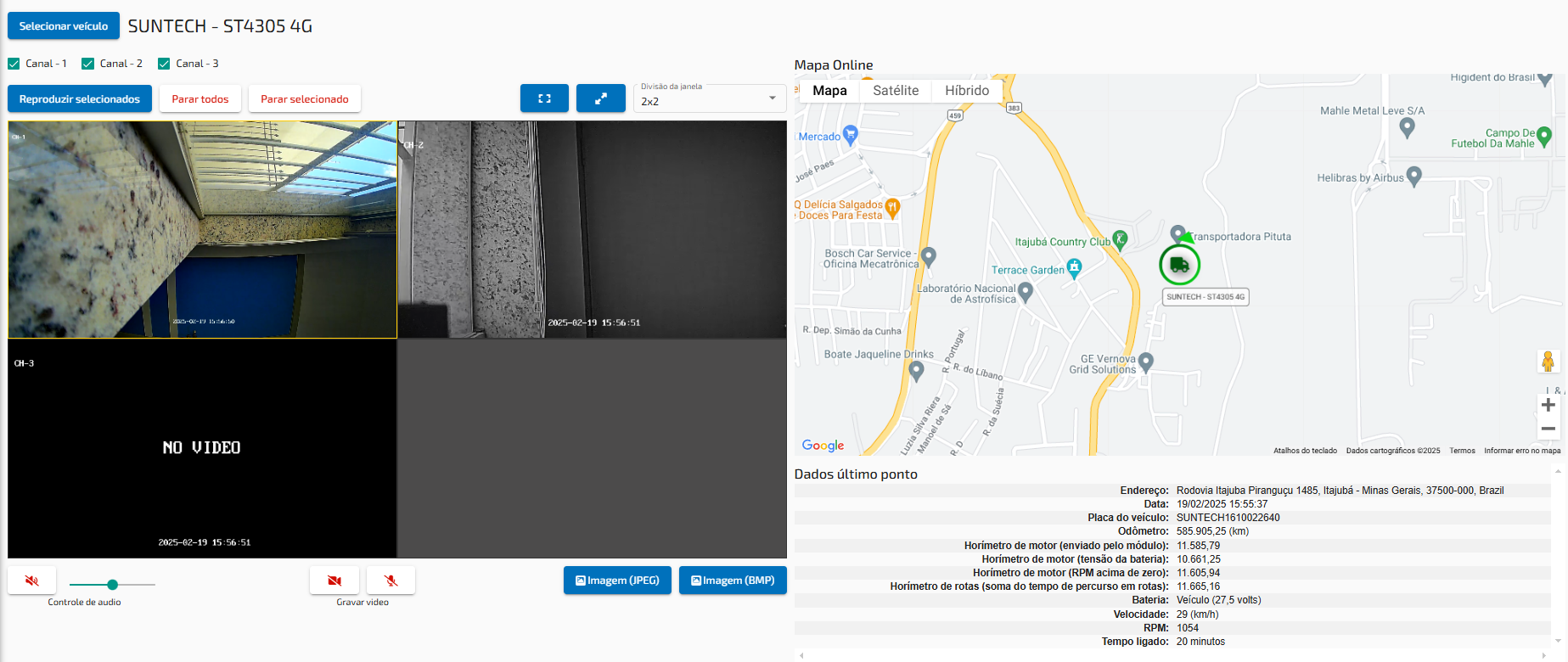
Task: Click the plate value SUNTECH1610022640
Action: click(1228, 518)
